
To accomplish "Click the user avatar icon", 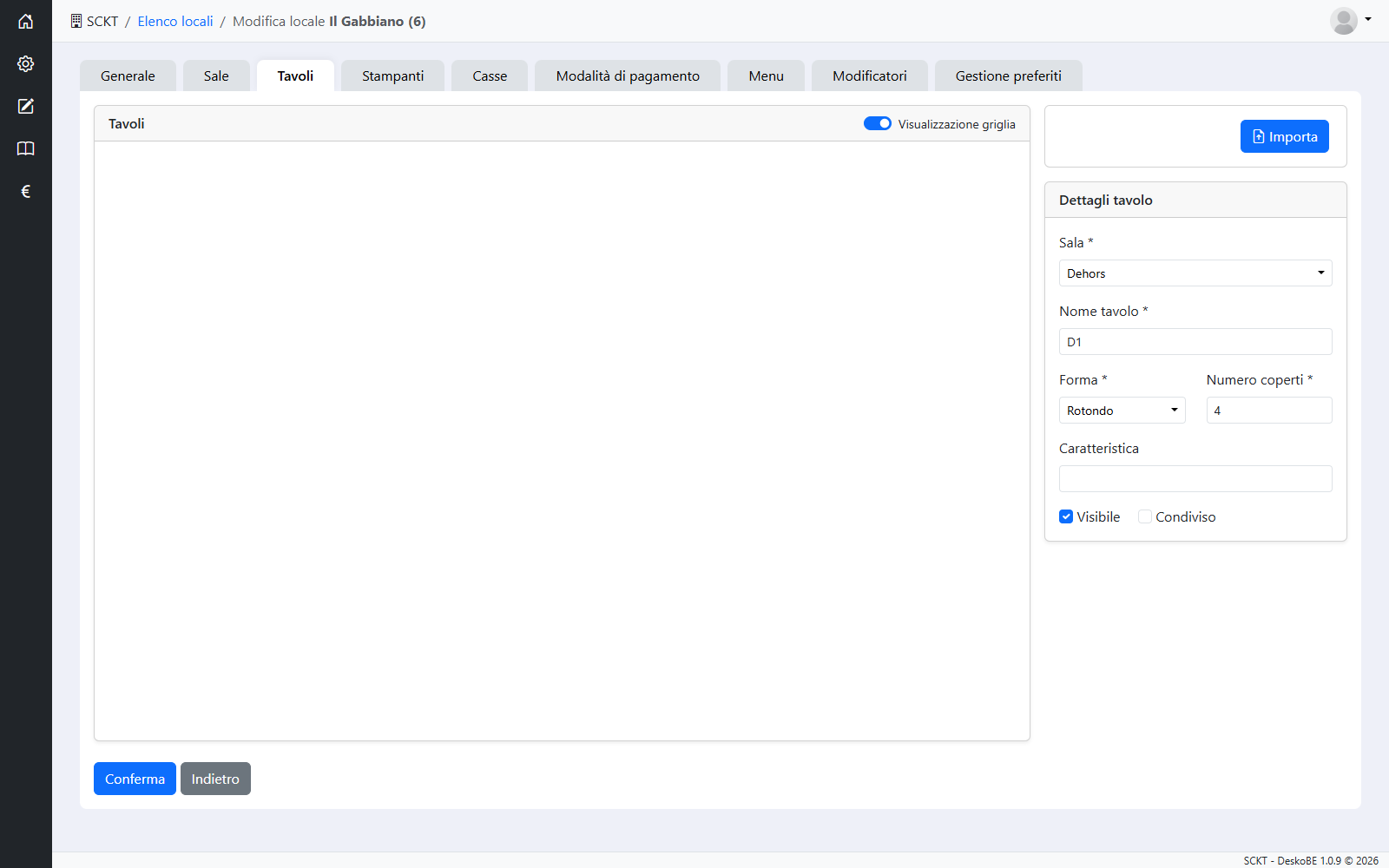I will [1344, 21].
